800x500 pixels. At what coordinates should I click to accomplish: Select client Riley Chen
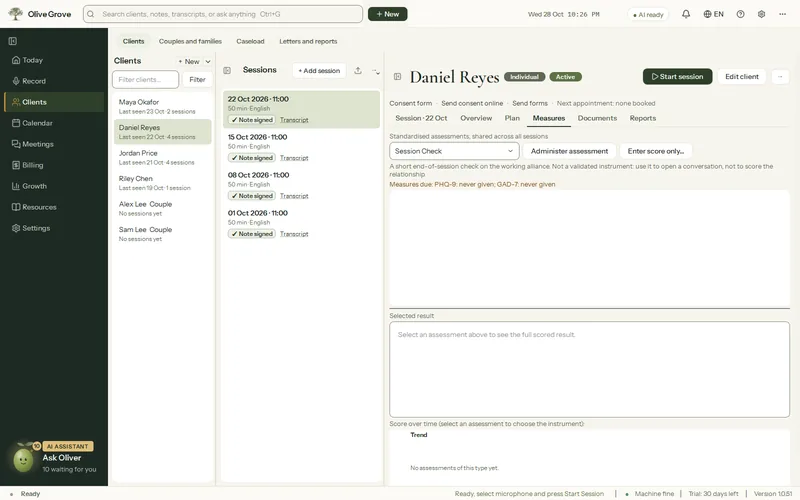pyautogui.click(x=162, y=183)
